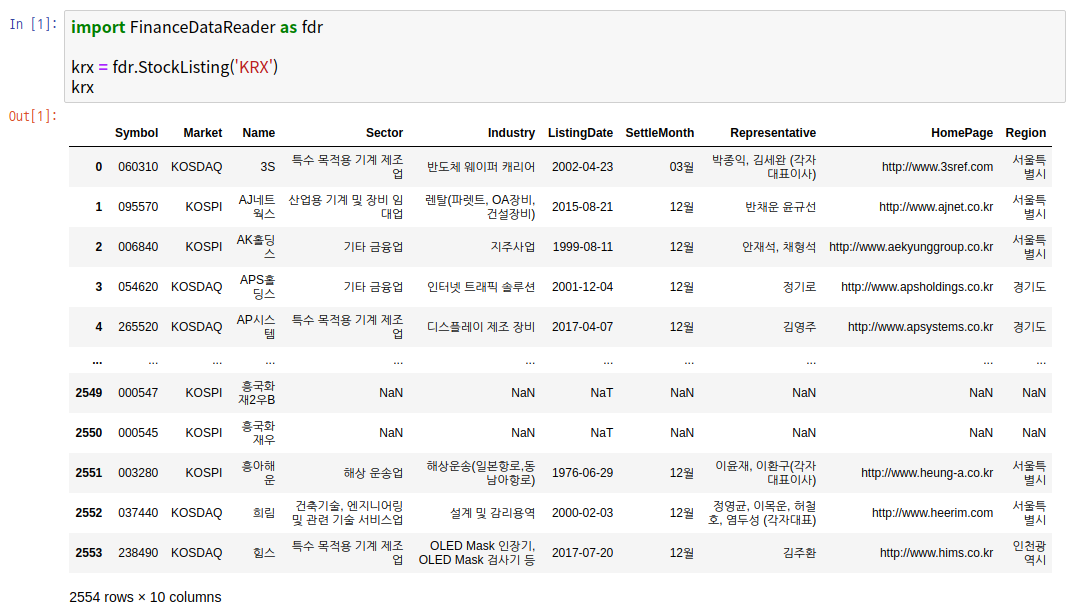Select symbol cell 054620
The image size is (1074, 615).
click(x=138, y=287)
